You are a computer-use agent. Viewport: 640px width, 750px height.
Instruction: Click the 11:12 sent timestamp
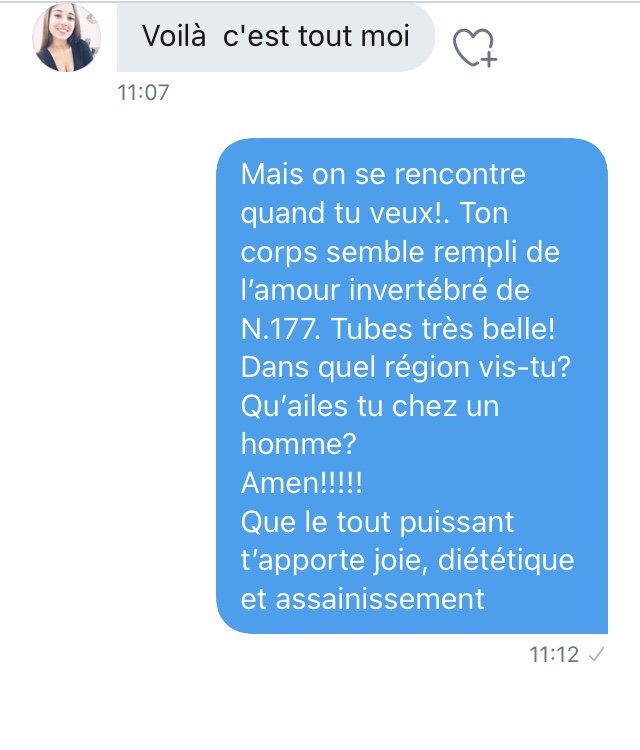pyautogui.click(x=554, y=655)
